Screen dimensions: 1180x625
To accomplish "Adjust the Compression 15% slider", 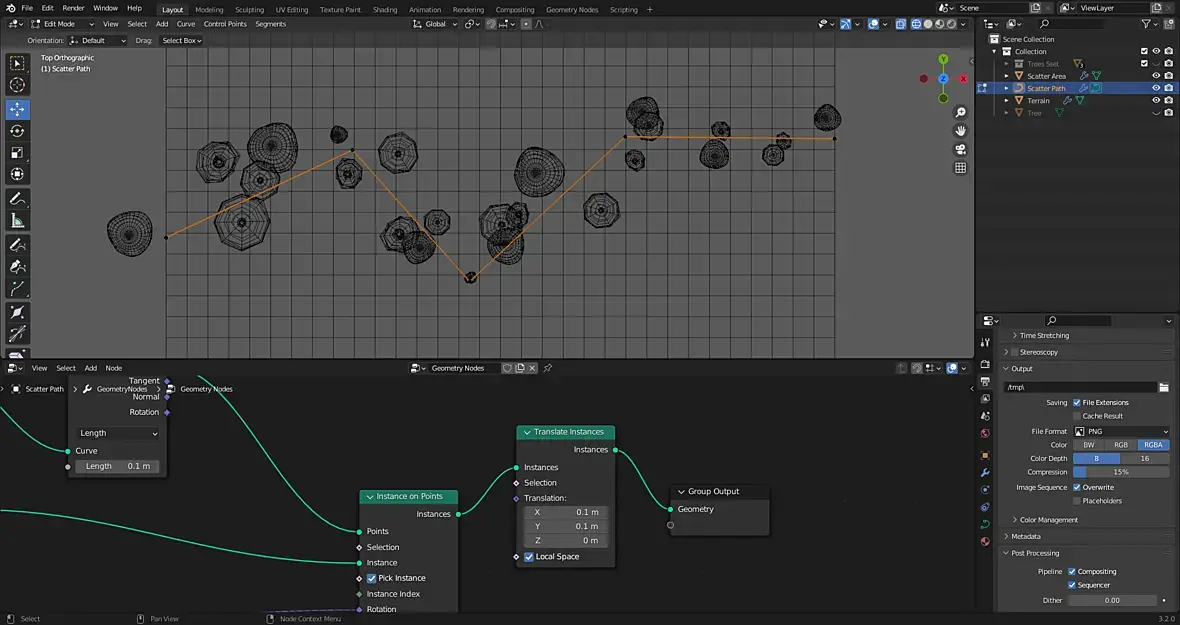I will point(1121,472).
